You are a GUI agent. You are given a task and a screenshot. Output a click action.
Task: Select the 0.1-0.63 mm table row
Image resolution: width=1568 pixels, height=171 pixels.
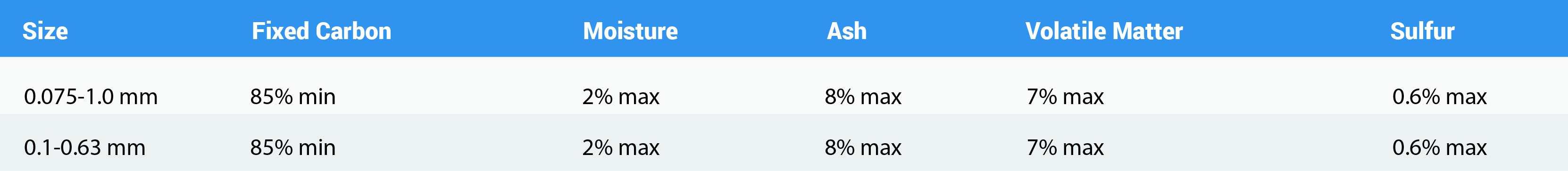click(x=784, y=142)
